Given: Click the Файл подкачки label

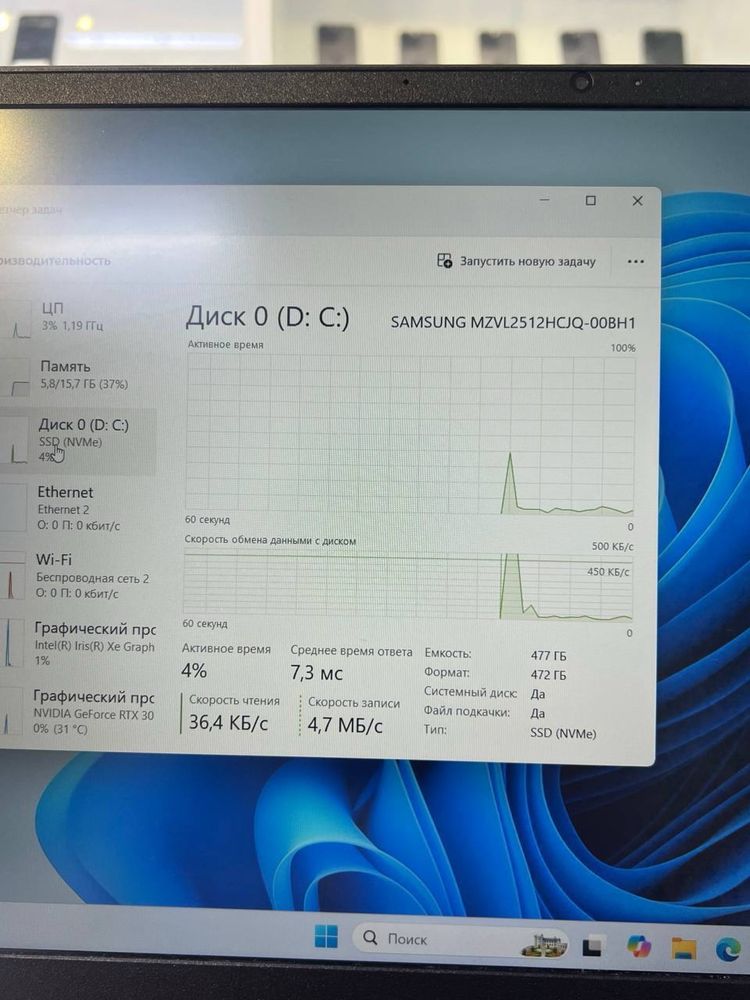Looking at the screenshot, I should point(467,711).
